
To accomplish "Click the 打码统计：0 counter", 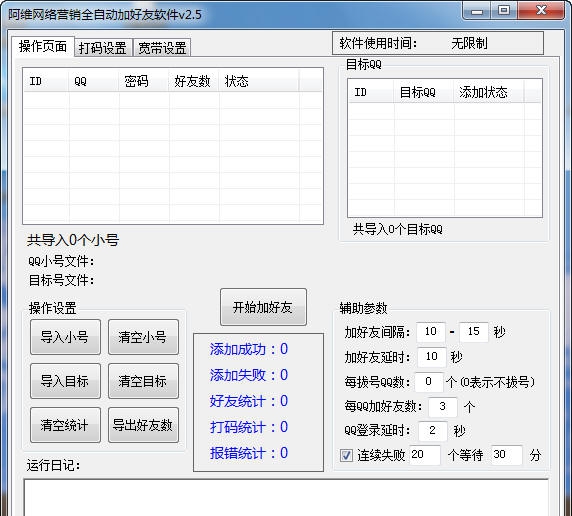I will [x=249, y=427].
